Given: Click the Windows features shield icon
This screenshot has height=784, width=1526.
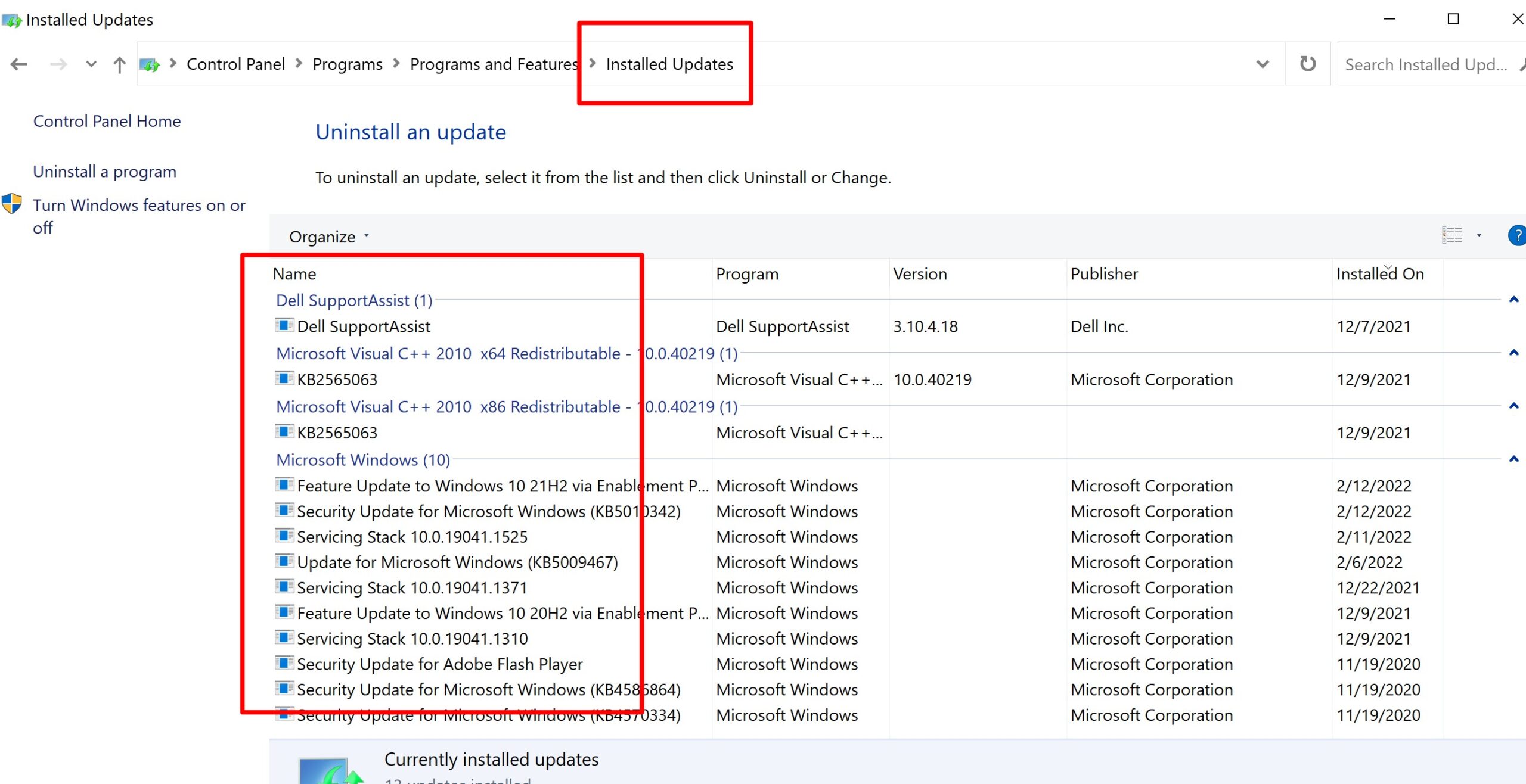Looking at the screenshot, I should pos(12,204).
